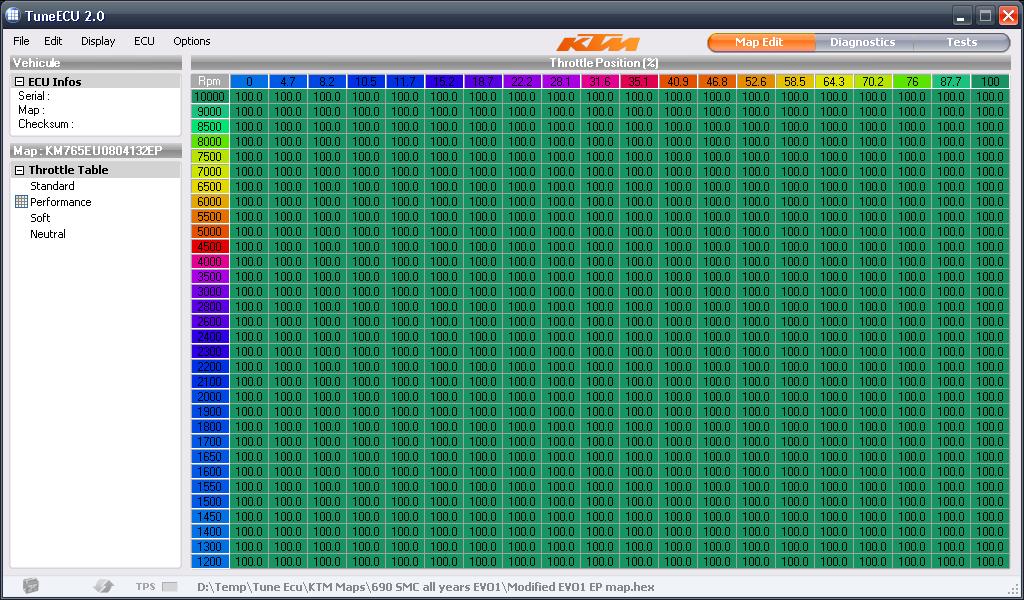Select the Neutral throttle table

[48, 234]
